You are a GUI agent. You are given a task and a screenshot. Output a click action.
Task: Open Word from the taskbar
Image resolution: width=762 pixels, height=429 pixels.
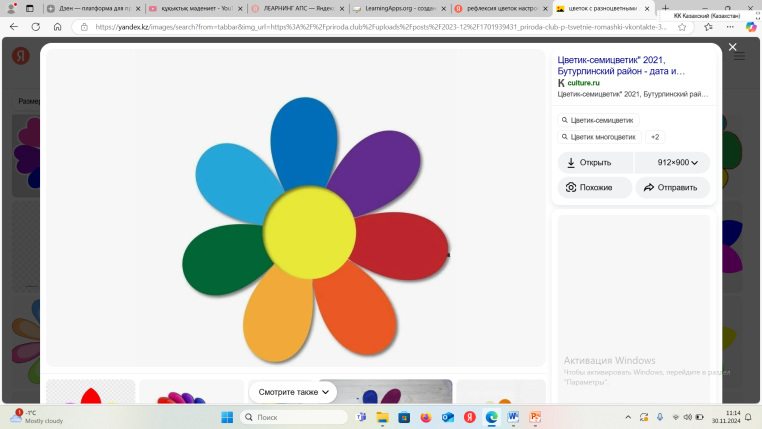[513, 417]
